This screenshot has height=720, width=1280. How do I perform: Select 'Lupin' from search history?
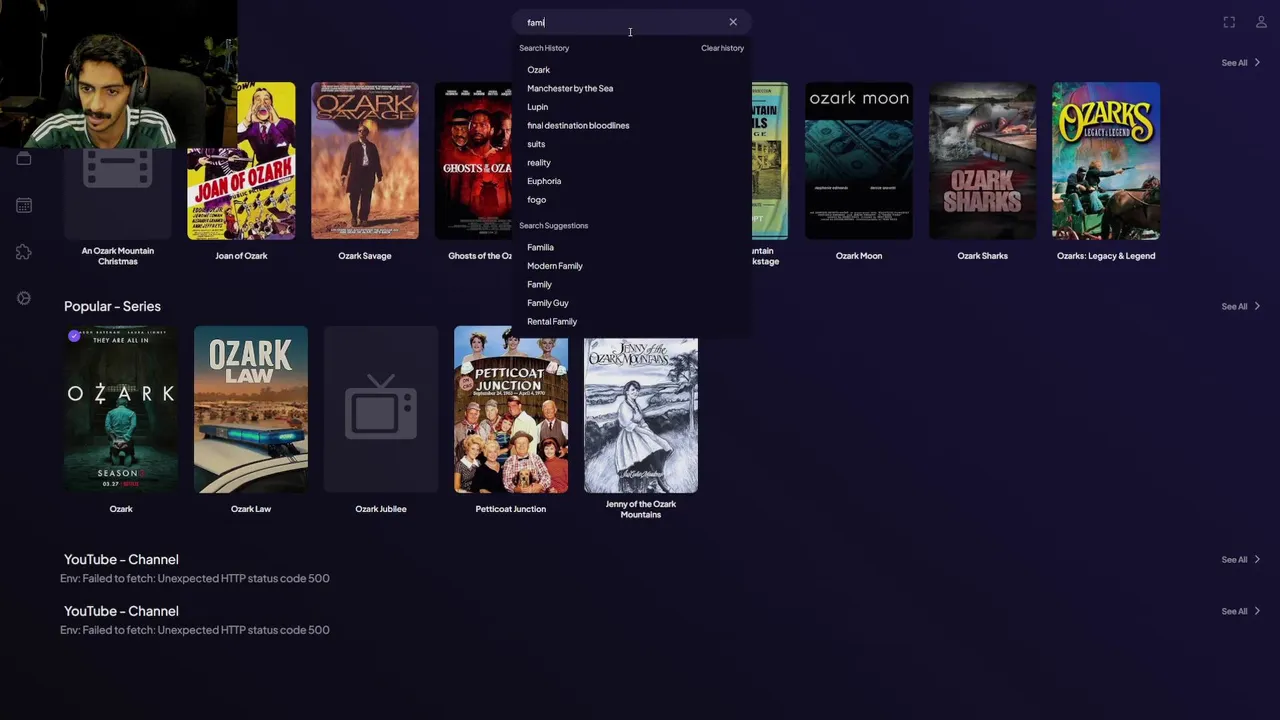(x=537, y=107)
